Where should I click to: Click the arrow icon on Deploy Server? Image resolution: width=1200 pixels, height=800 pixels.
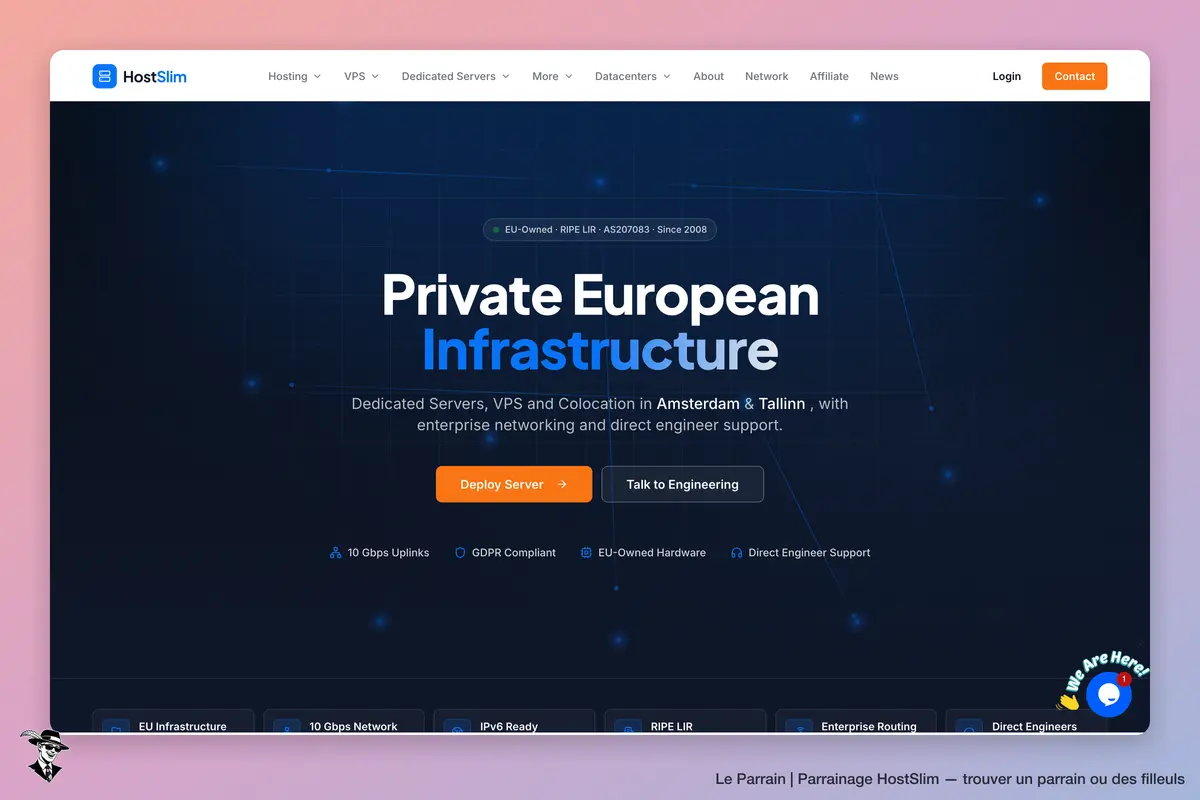(x=562, y=484)
